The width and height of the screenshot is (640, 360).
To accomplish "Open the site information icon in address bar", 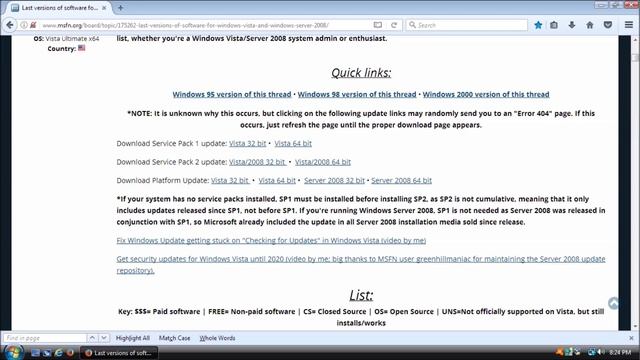I will click(24, 25).
